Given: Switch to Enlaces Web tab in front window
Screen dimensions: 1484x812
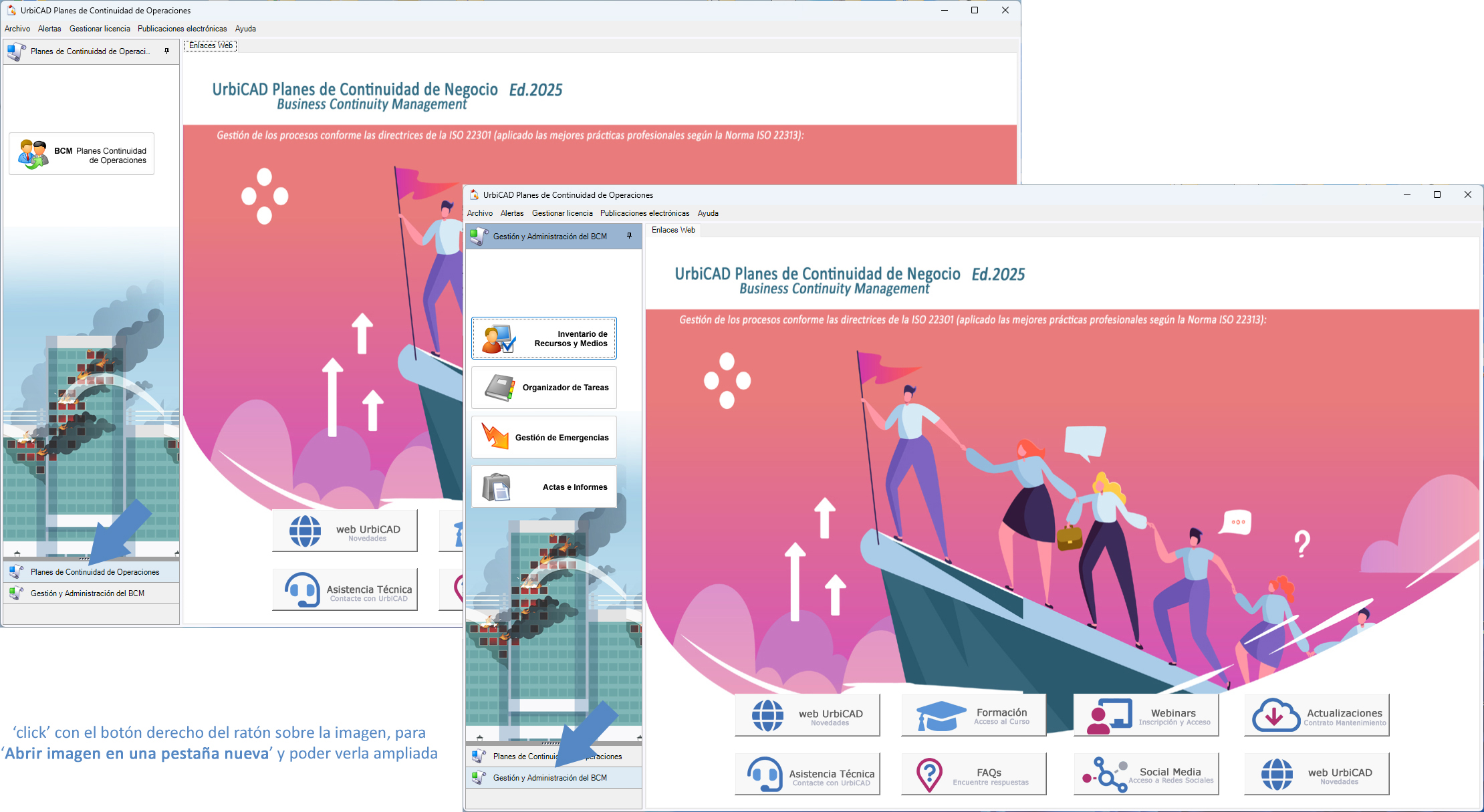Looking at the screenshot, I should point(673,230).
